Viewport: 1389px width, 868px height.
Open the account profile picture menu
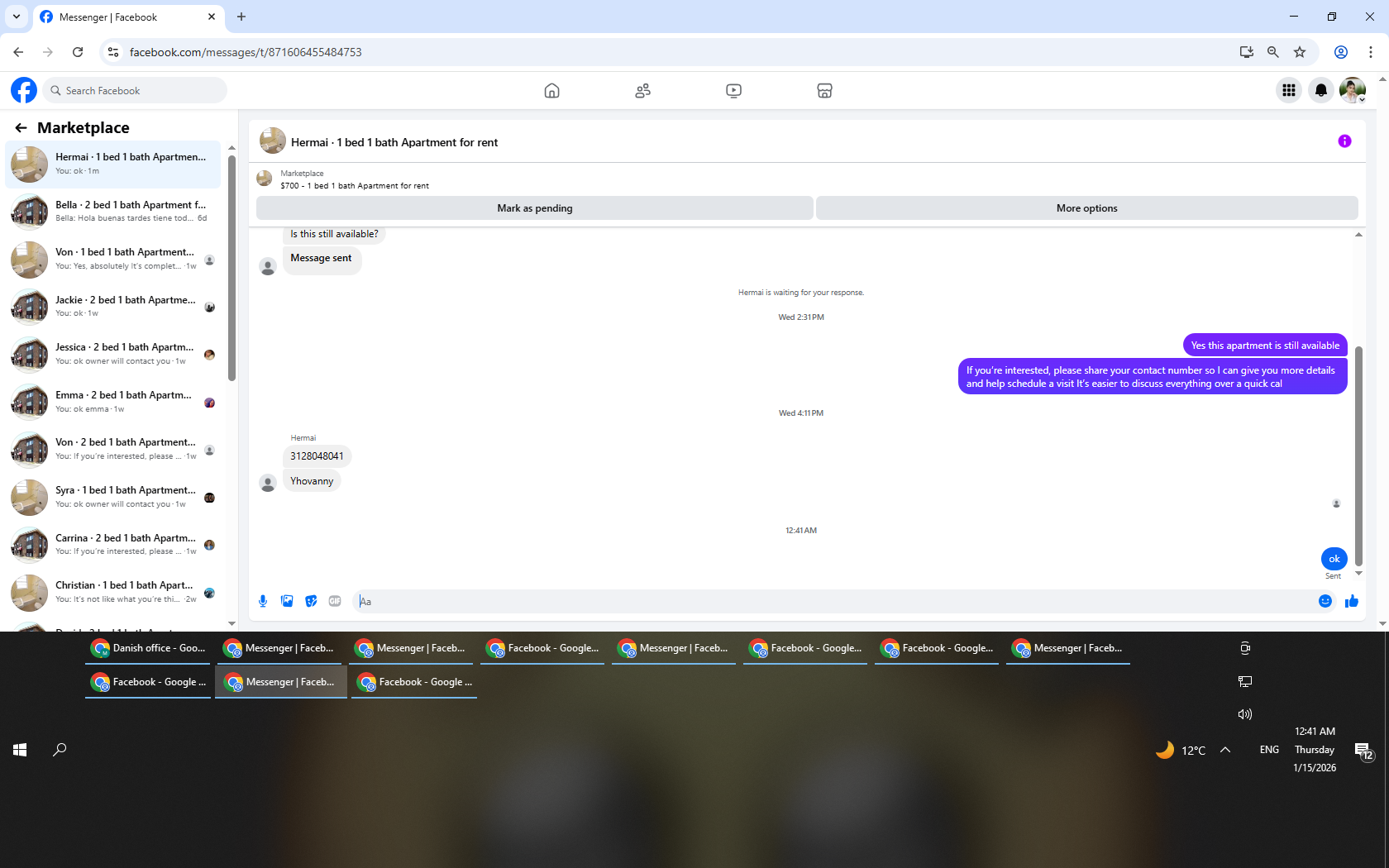click(x=1353, y=90)
